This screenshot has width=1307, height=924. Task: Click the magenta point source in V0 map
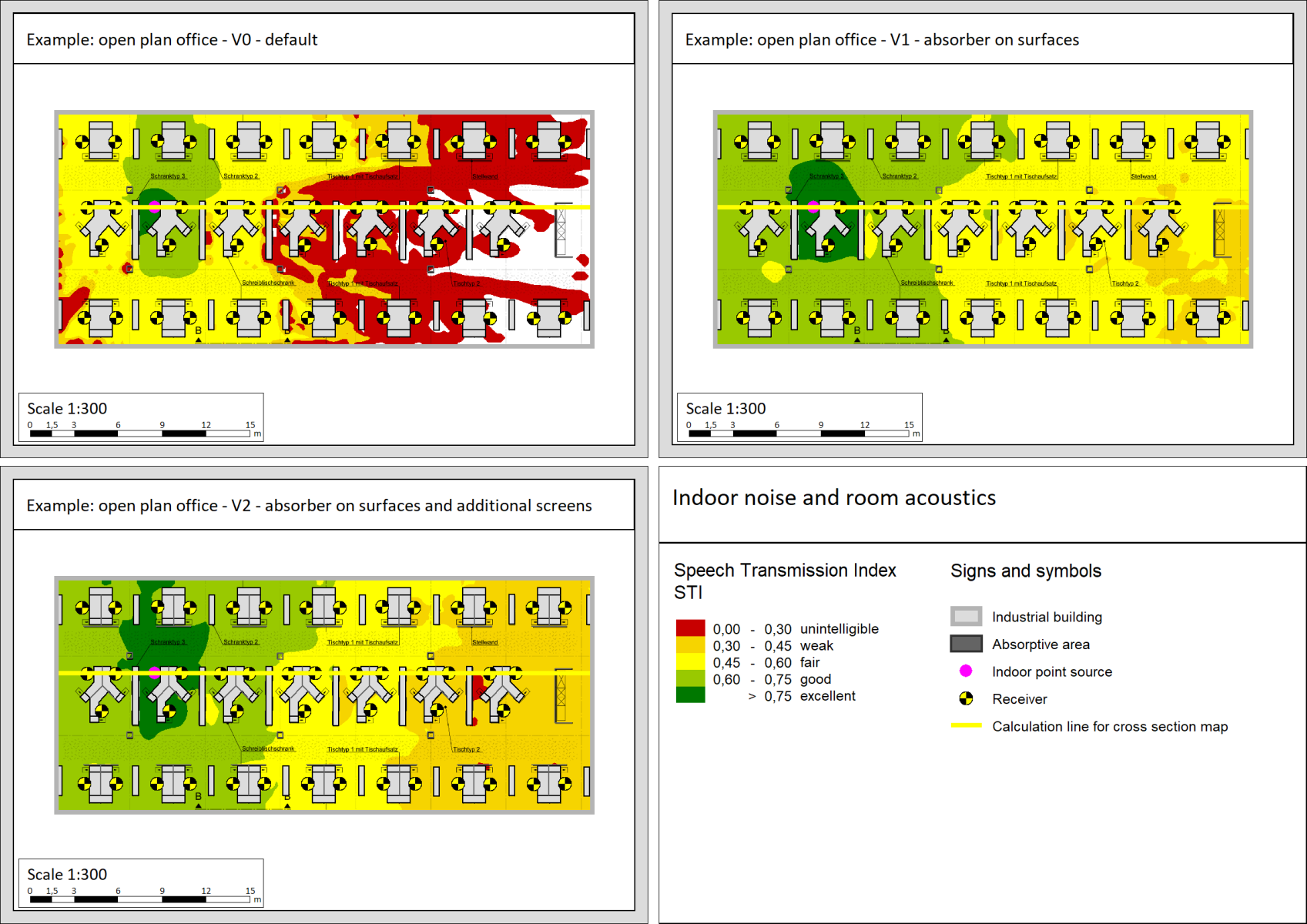155,207
